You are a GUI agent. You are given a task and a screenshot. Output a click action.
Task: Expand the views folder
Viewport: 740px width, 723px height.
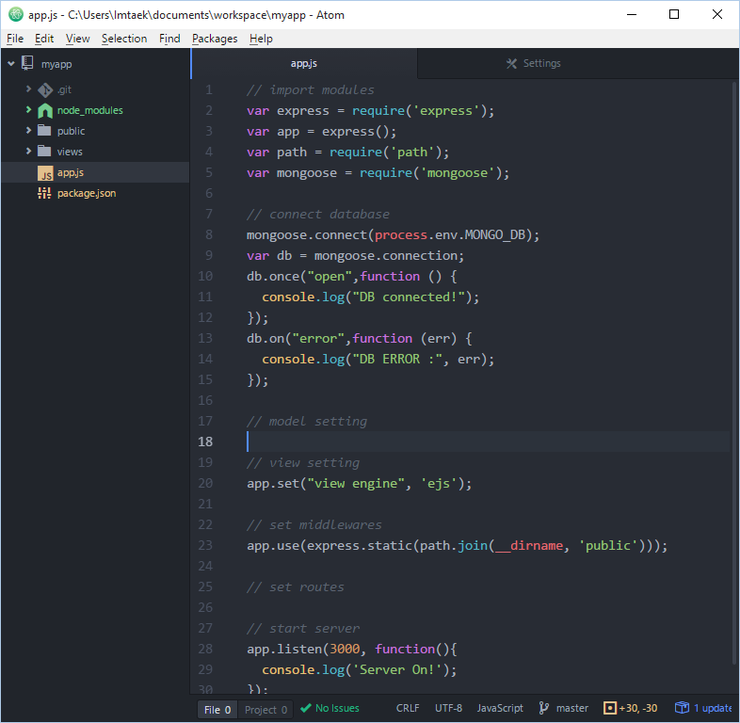pos(28,151)
